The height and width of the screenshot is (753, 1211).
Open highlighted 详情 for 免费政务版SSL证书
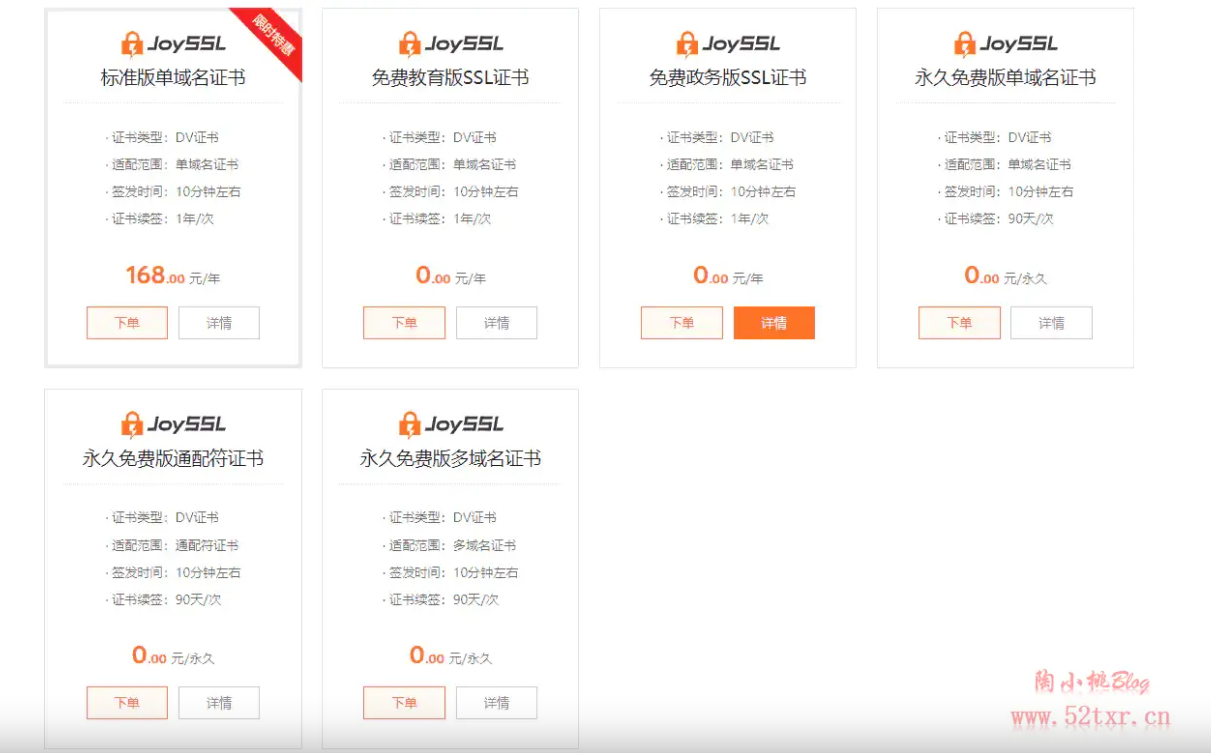(x=774, y=323)
